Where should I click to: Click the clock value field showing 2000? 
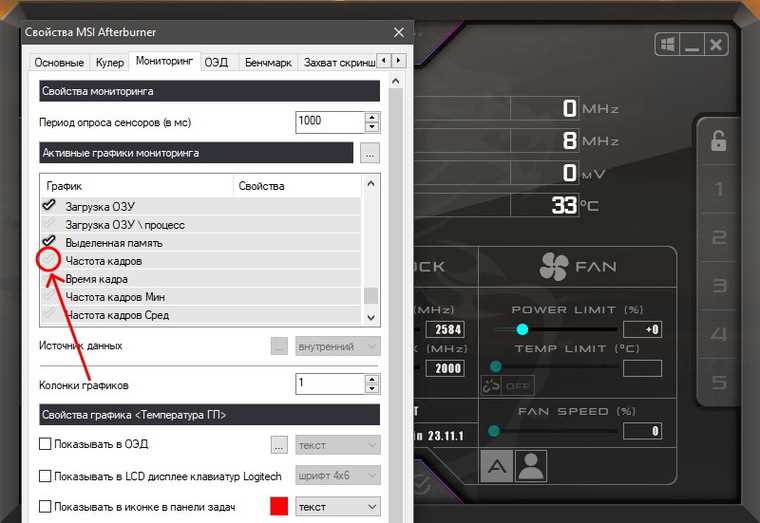point(445,368)
